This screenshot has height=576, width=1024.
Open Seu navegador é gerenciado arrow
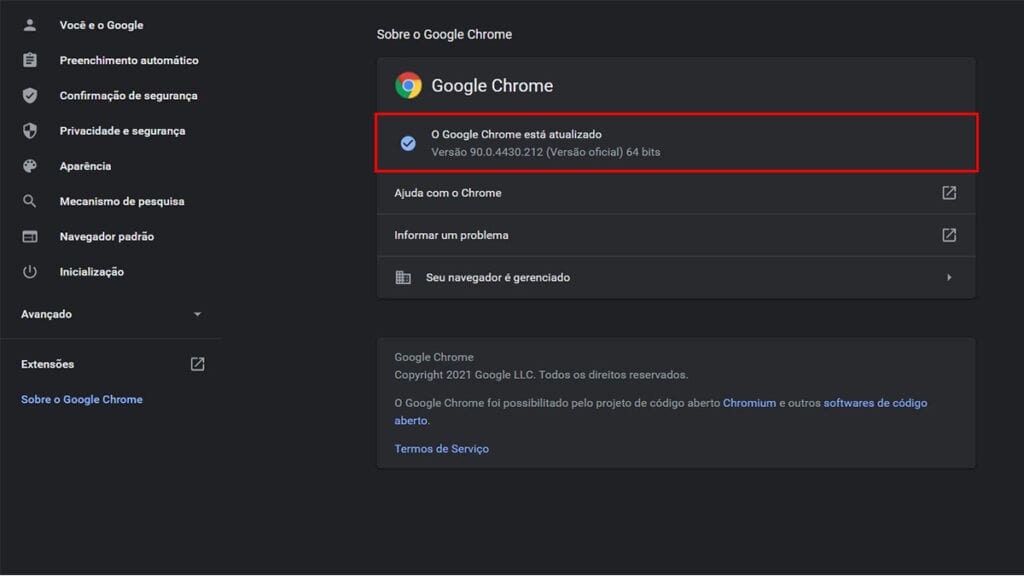[949, 278]
